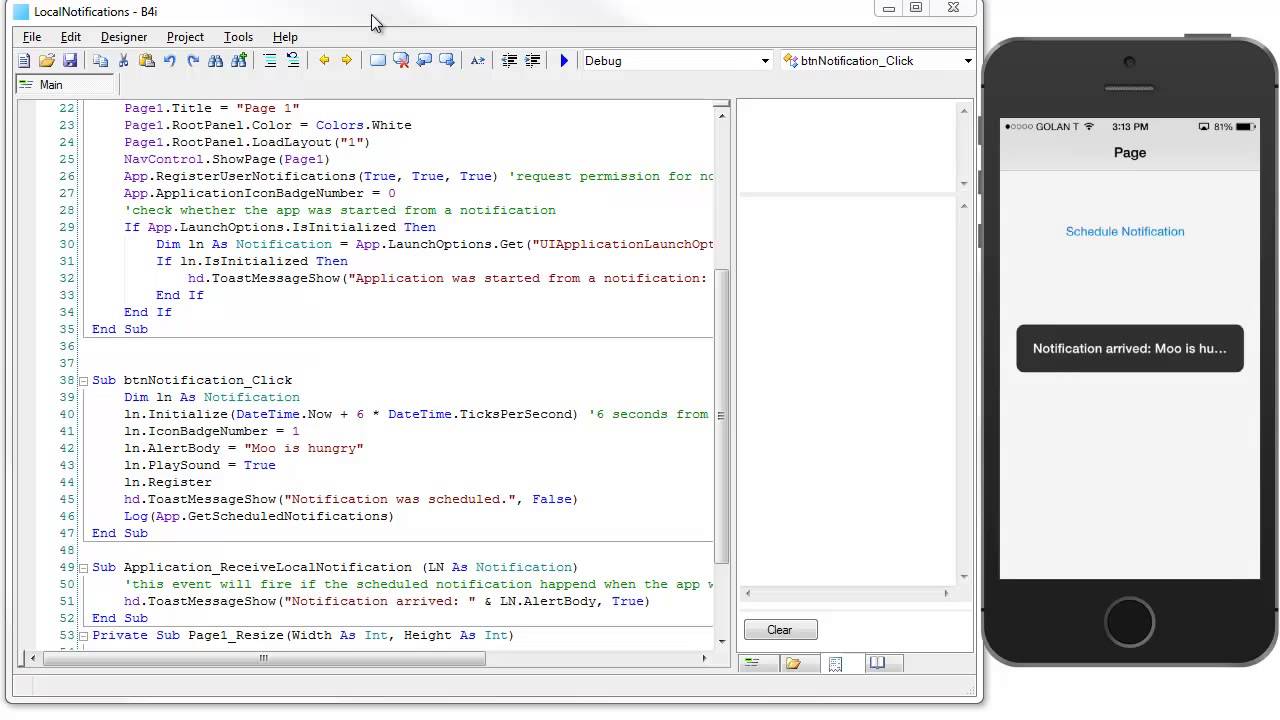The height and width of the screenshot is (720, 1280).
Task: Open the Project menu
Action: coord(185,37)
